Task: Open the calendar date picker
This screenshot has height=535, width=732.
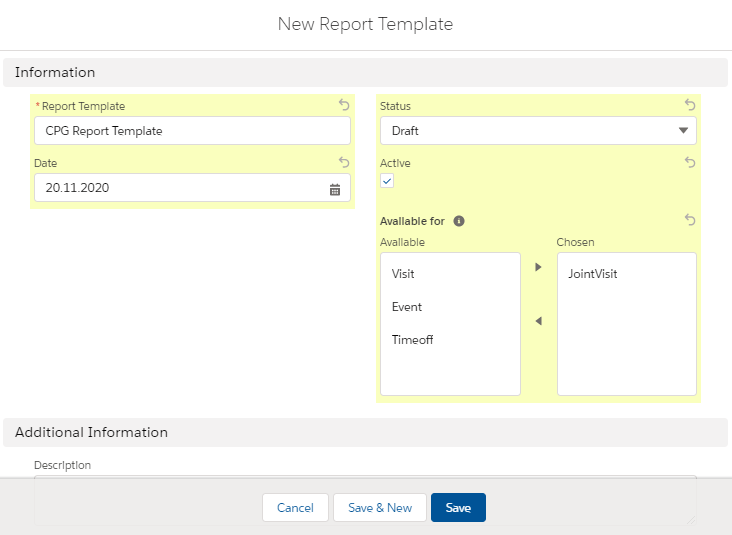Action: [x=335, y=190]
